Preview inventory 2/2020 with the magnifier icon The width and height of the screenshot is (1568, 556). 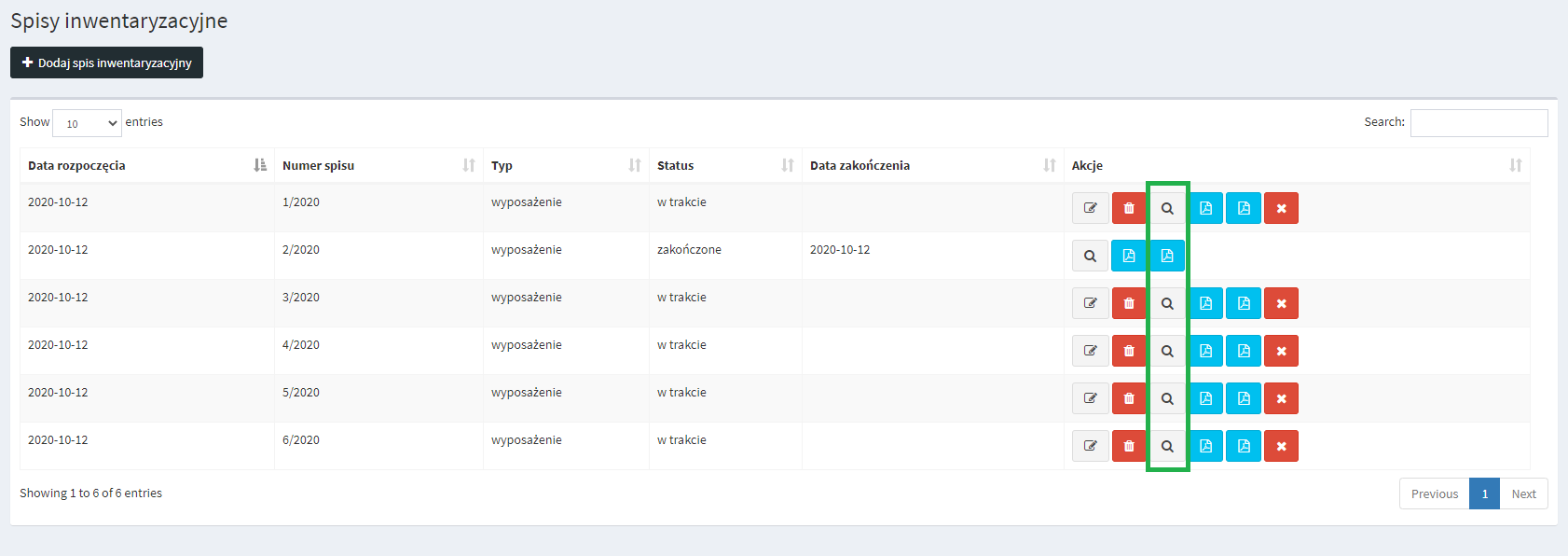[1090, 256]
